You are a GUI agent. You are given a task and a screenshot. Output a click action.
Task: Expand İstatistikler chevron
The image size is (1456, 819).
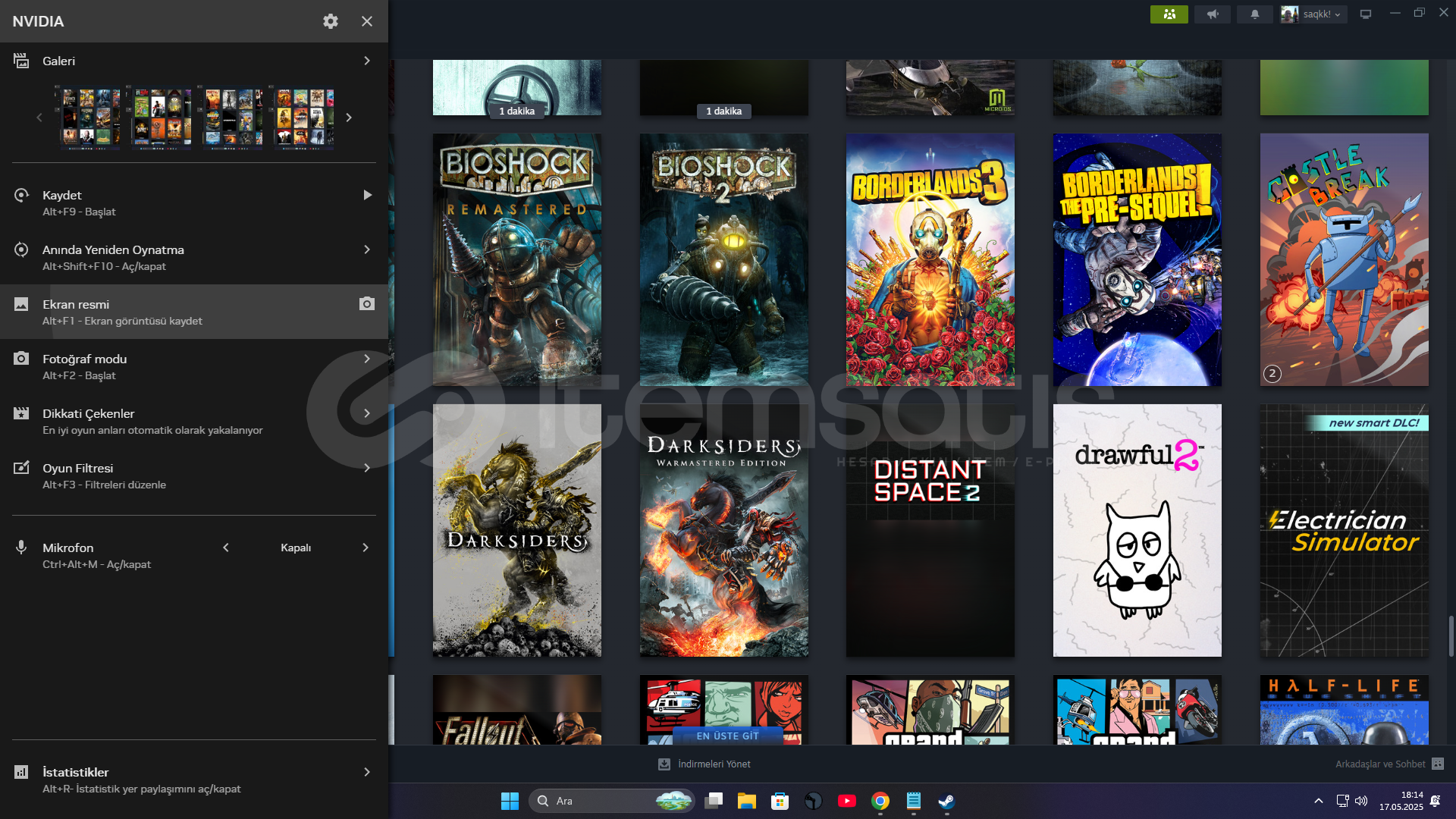point(367,772)
